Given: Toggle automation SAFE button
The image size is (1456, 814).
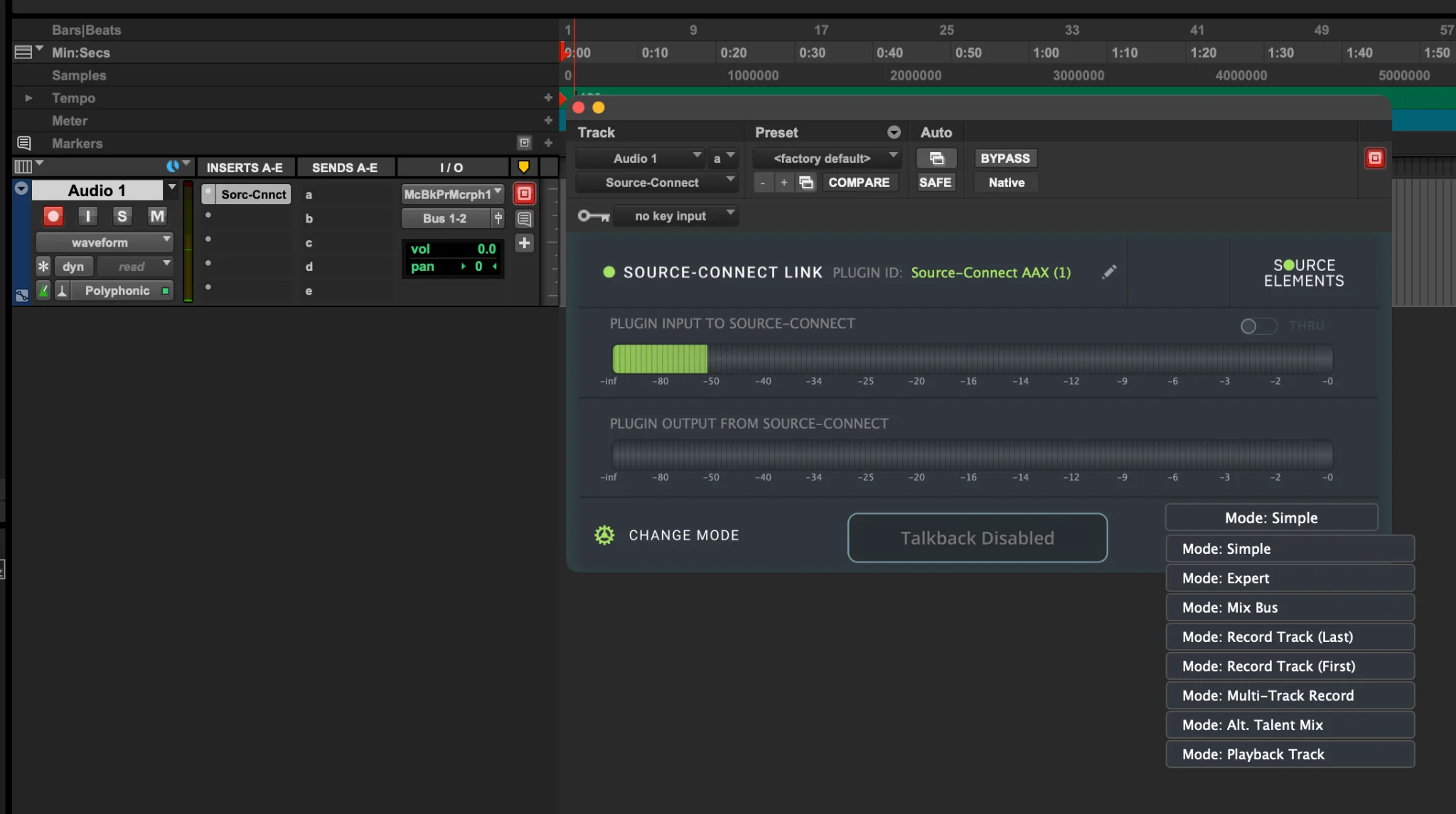Looking at the screenshot, I should (935, 183).
